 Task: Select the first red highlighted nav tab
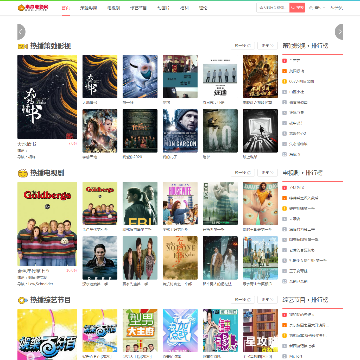point(66,8)
